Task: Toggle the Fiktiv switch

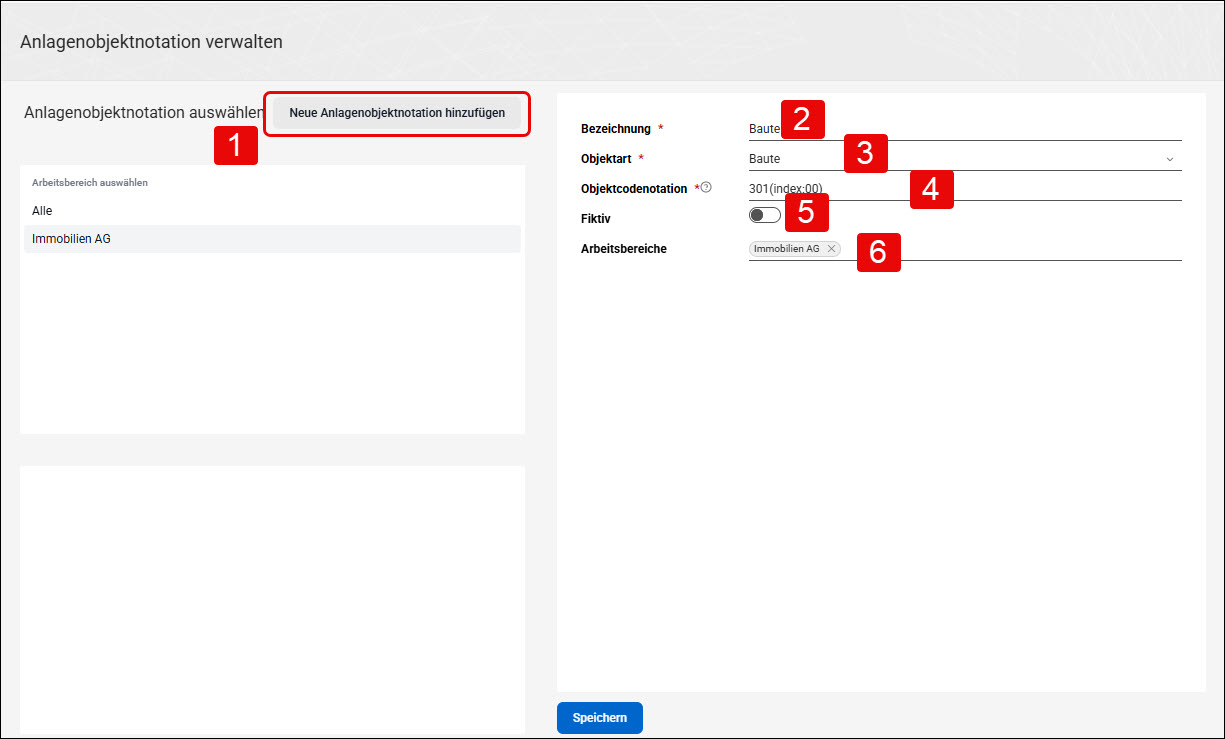Action: (x=764, y=215)
